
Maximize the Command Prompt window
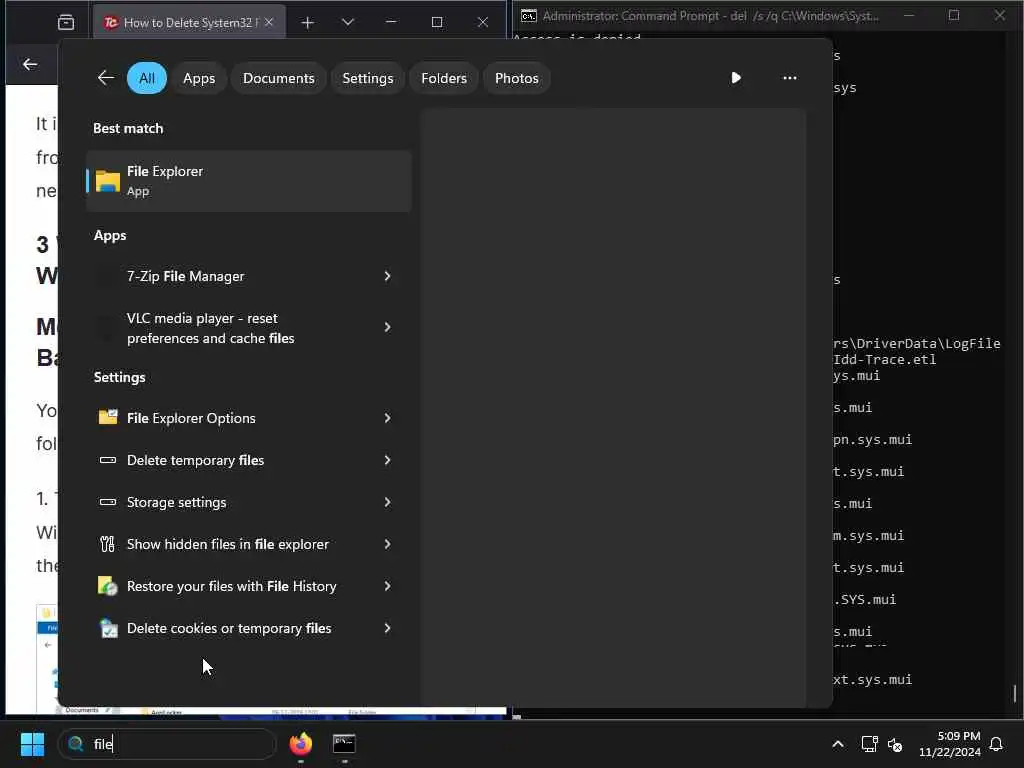[954, 15]
